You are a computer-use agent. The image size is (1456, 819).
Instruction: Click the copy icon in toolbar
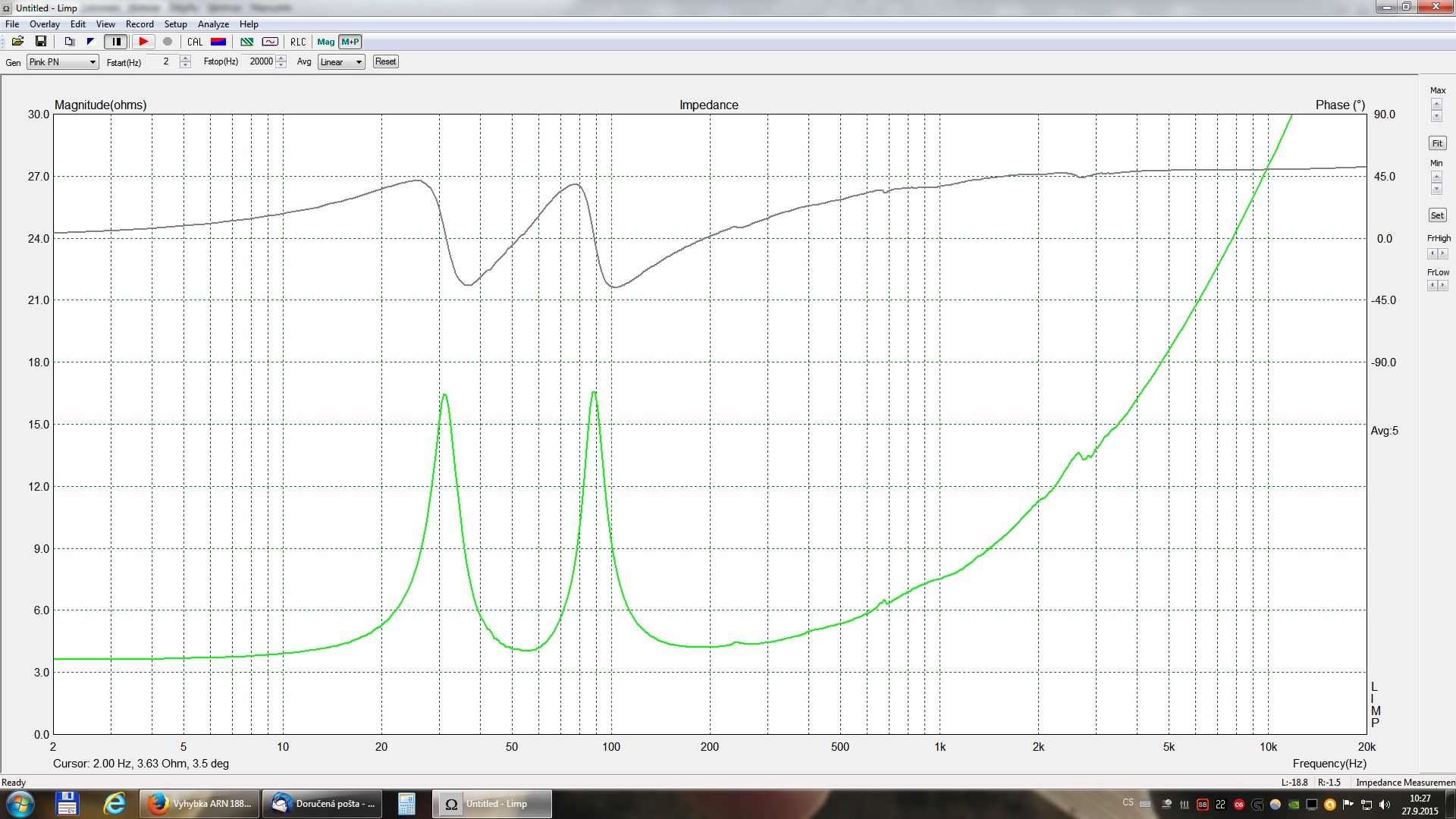(69, 42)
